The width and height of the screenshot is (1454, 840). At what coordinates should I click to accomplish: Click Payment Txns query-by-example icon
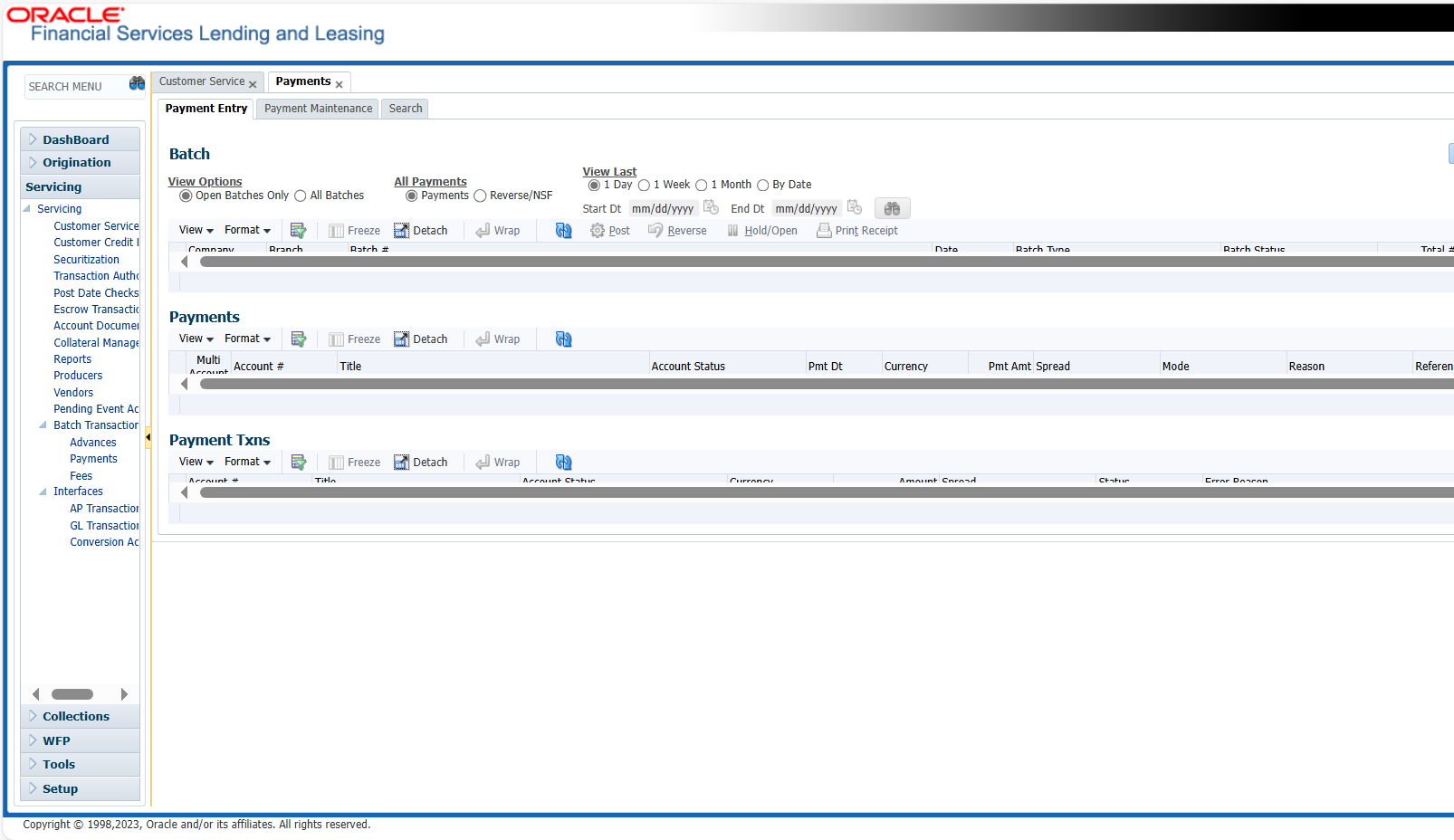298,462
